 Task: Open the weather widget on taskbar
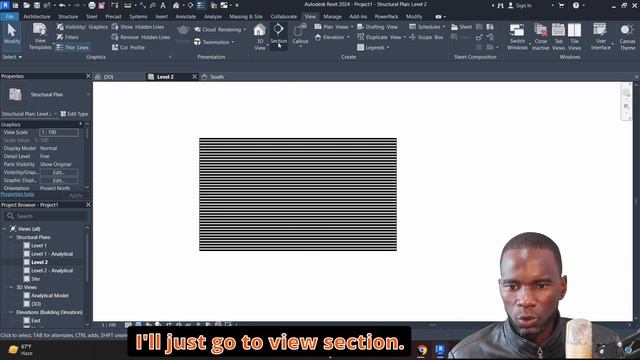click(x=20, y=350)
